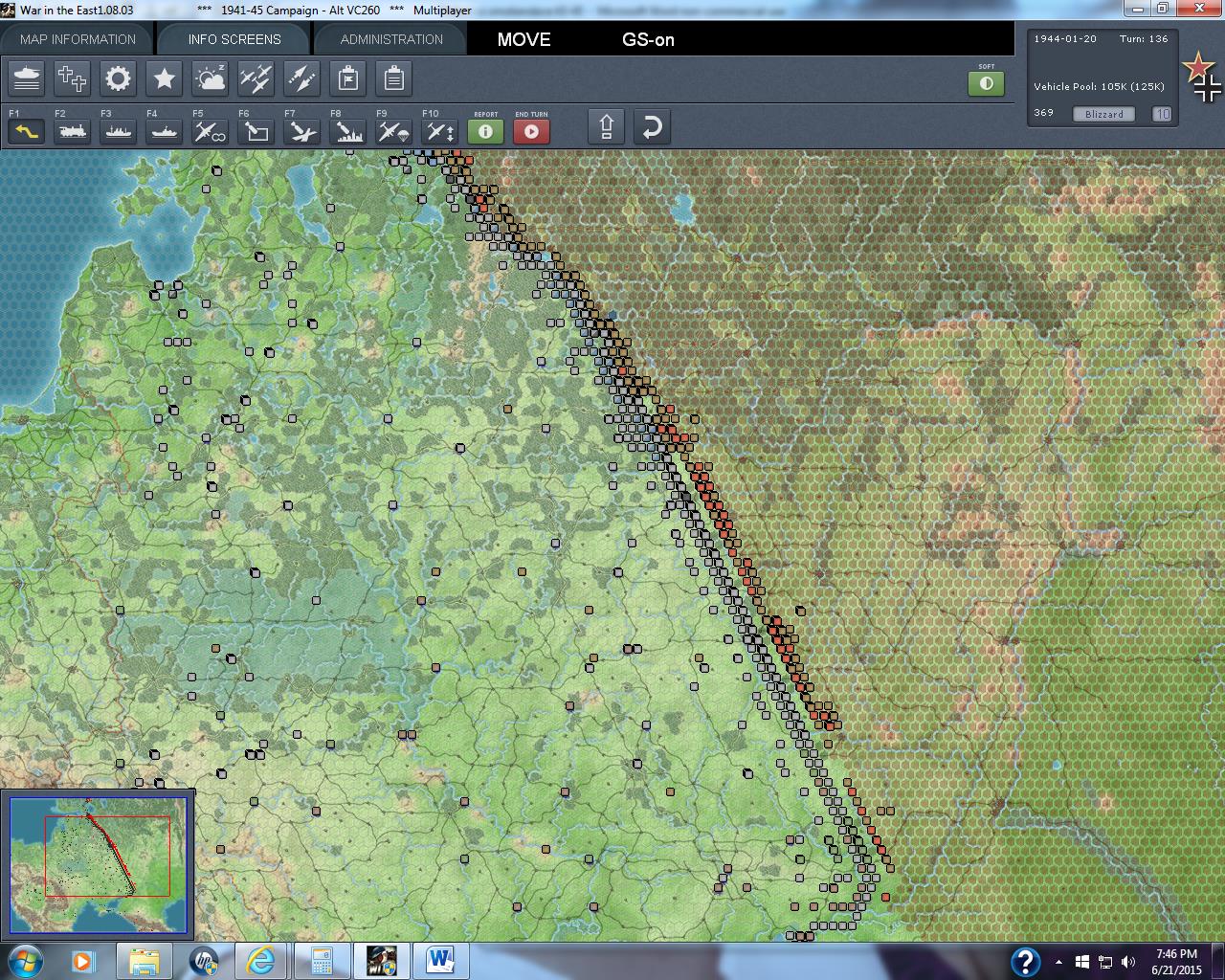Click the red END TURN button
This screenshot has height=980, width=1225.
click(x=532, y=130)
